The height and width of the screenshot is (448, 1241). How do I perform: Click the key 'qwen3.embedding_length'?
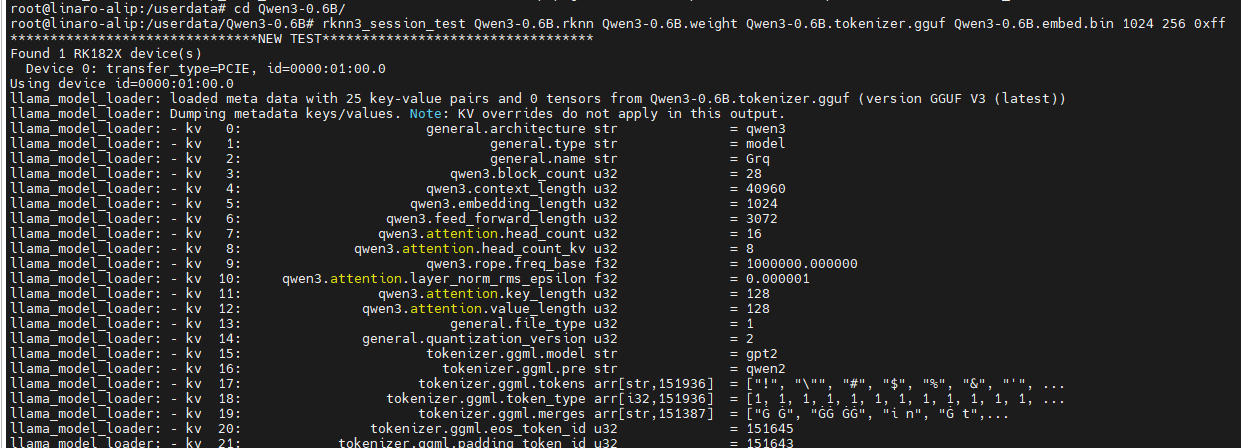(x=498, y=203)
